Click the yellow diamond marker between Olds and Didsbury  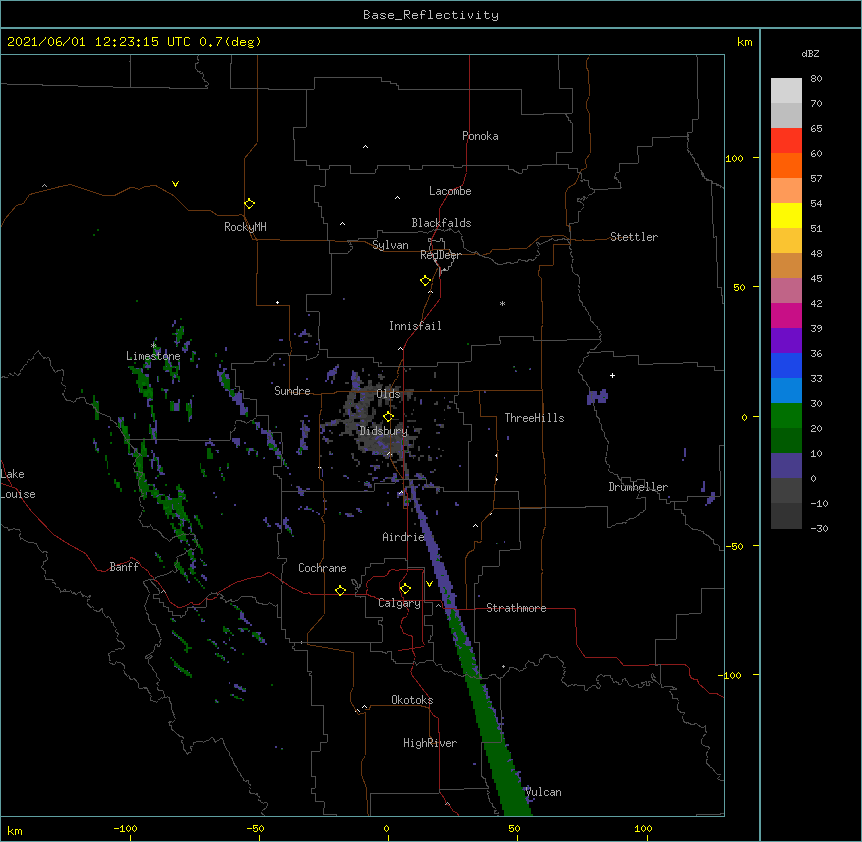(x=388, y=416)
